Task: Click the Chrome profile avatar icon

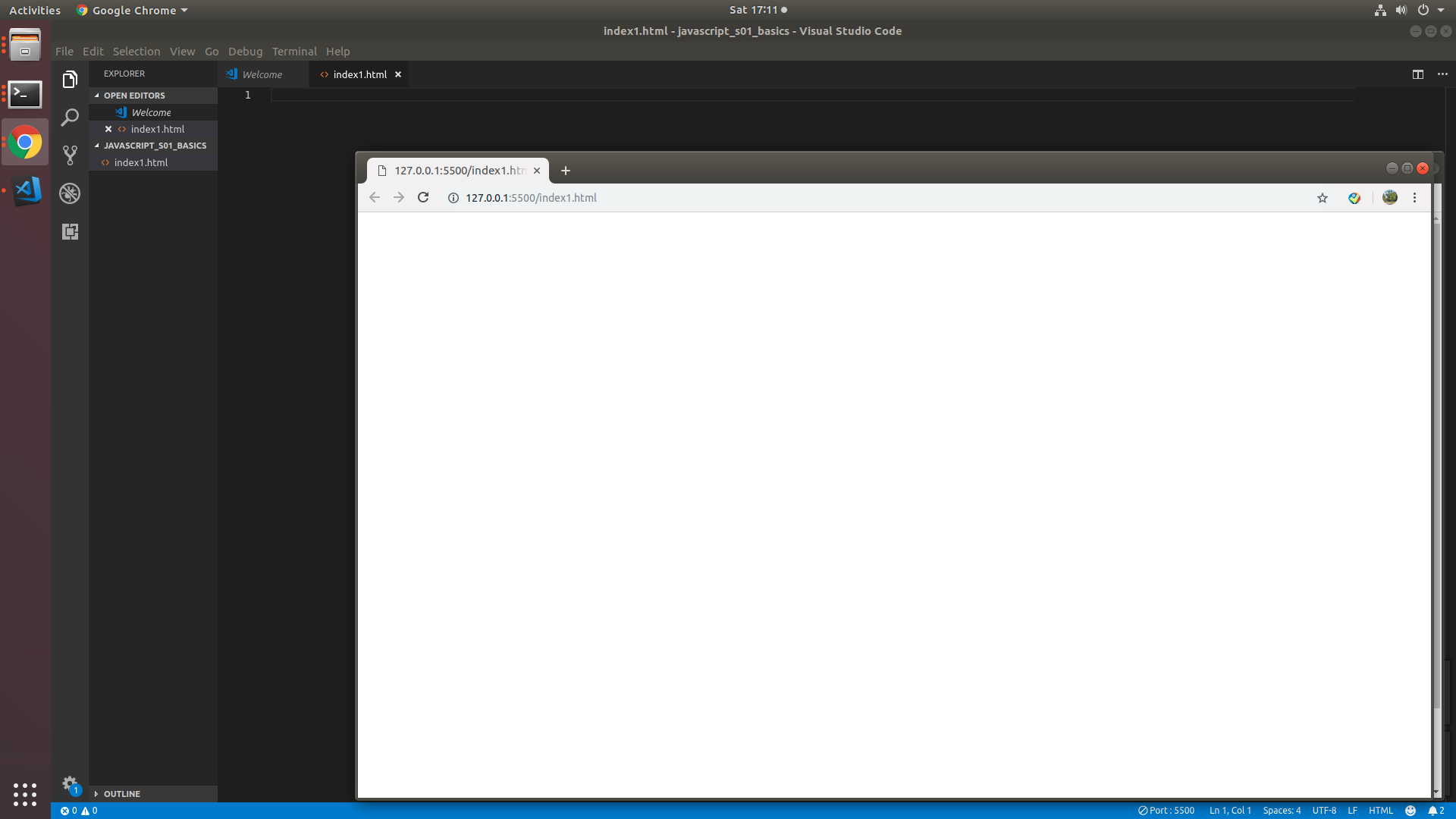Action: tap(1390, 197)
